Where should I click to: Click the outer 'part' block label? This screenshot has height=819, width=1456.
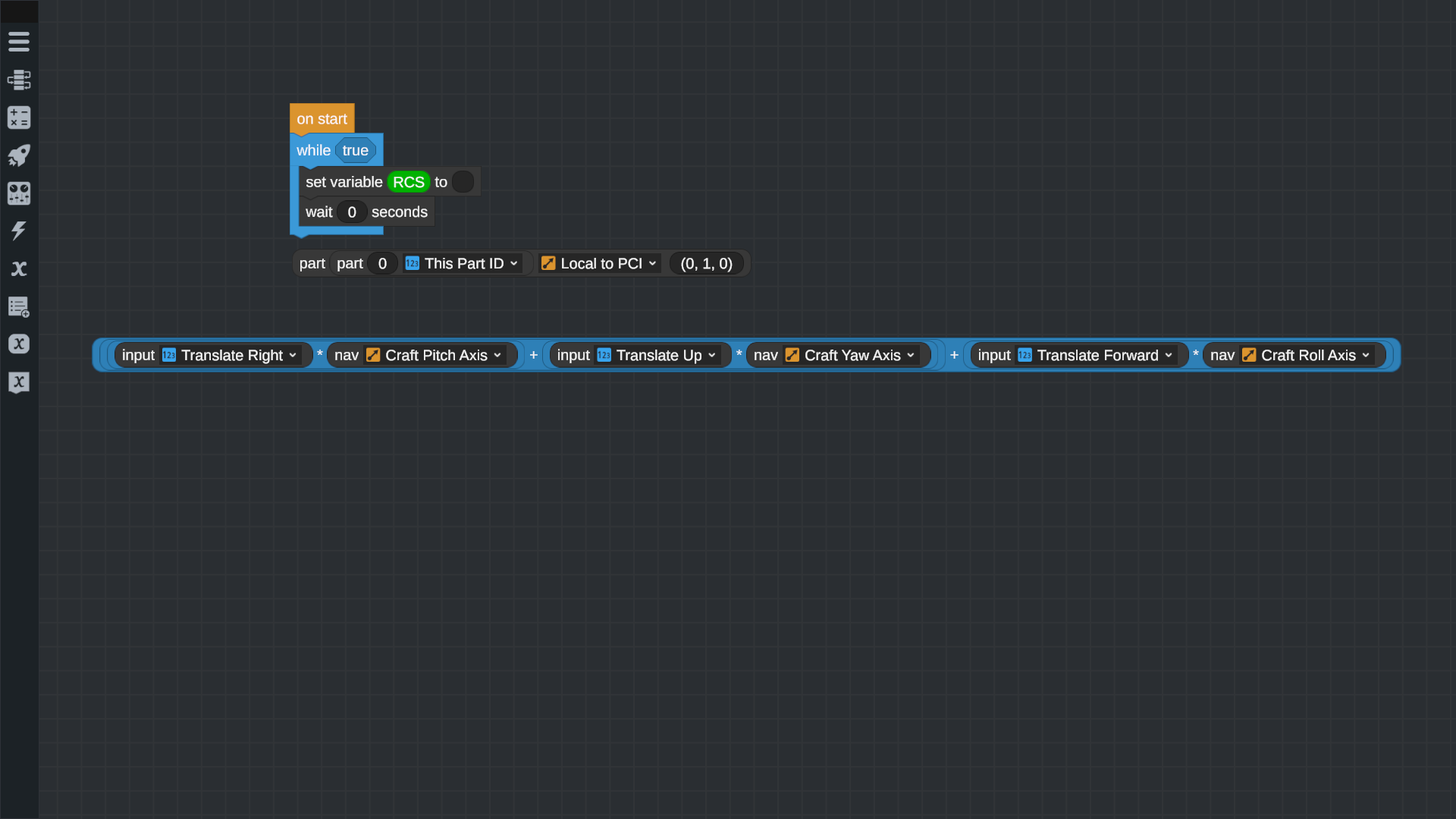coord(312,264)
